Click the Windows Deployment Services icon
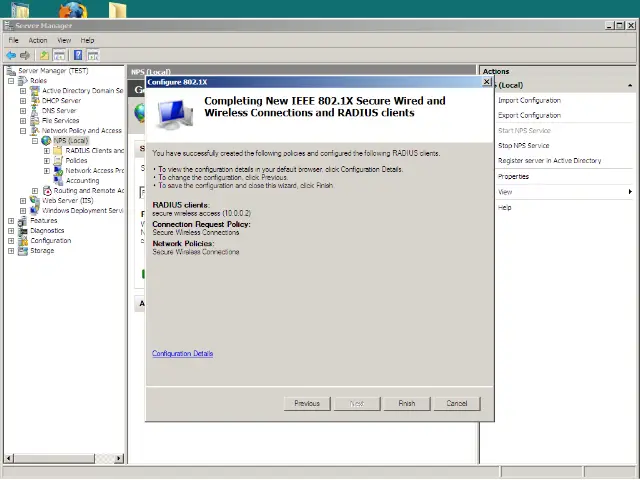This screenshot has height=480, width=640. 35,211
